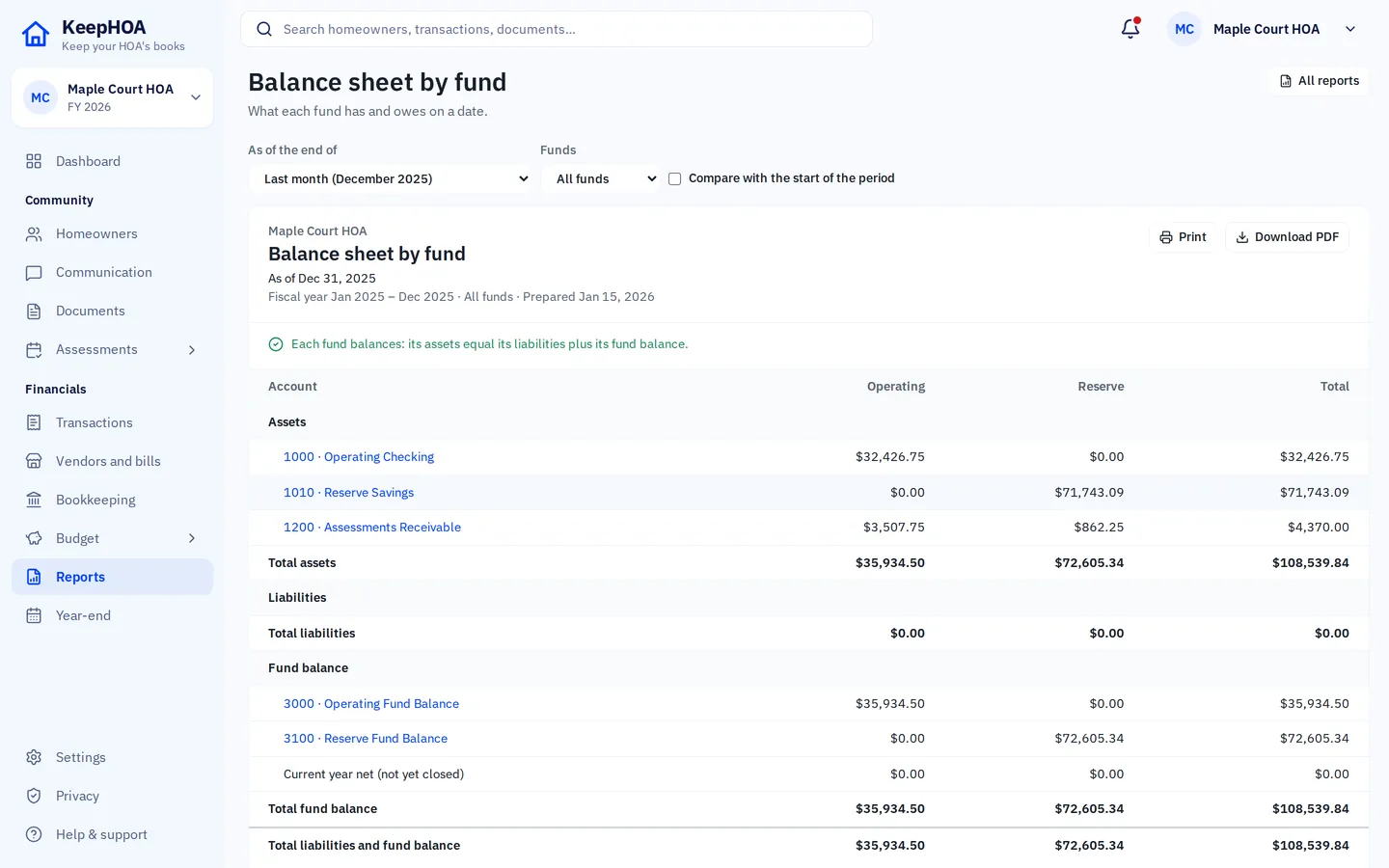The width and height of the screenshot is (1389, 868).
Task: Click the Documents file icon
Action: point(34,312)
